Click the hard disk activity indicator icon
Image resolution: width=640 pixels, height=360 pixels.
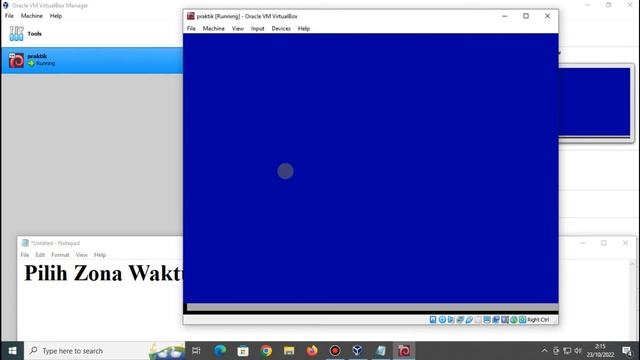[433, 320]
